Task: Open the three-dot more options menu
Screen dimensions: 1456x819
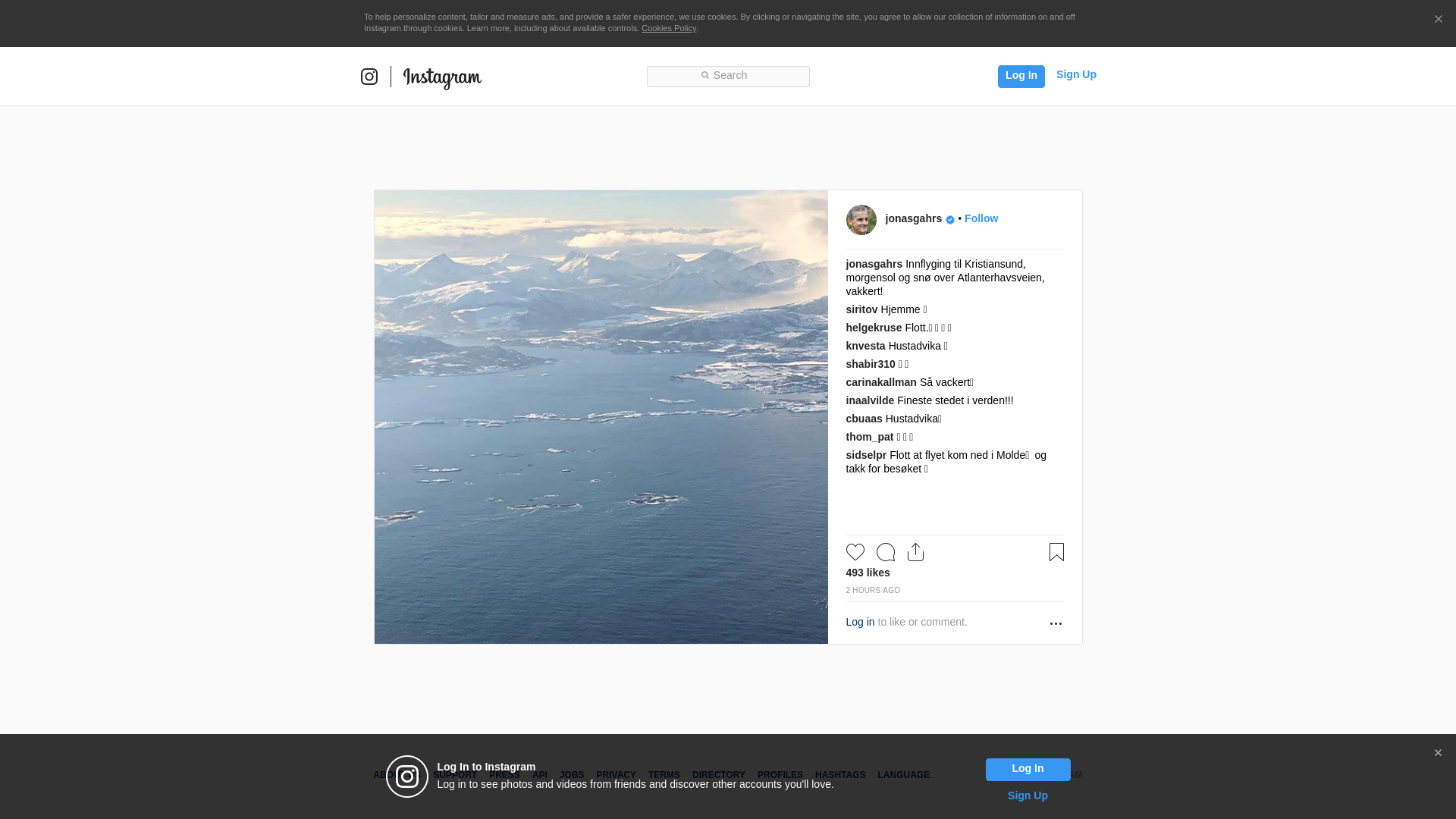Action: coord(1056,623)
